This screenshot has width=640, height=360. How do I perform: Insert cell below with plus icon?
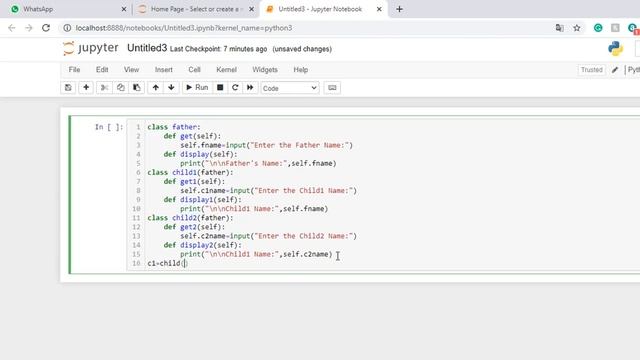pyautogui.click(x=86, y=88)
